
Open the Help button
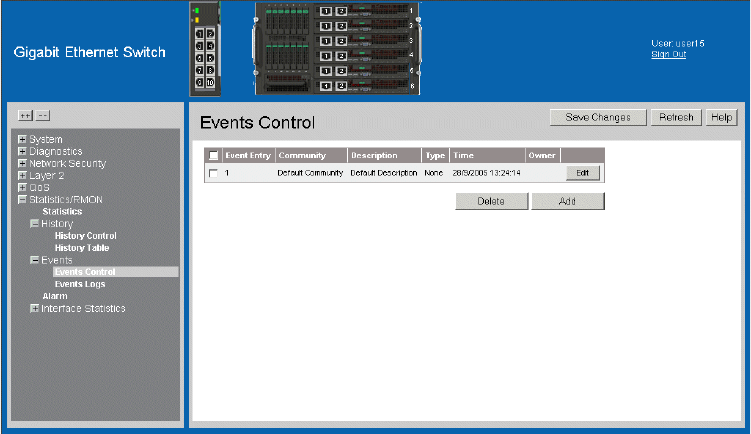(x=722, y=117)
